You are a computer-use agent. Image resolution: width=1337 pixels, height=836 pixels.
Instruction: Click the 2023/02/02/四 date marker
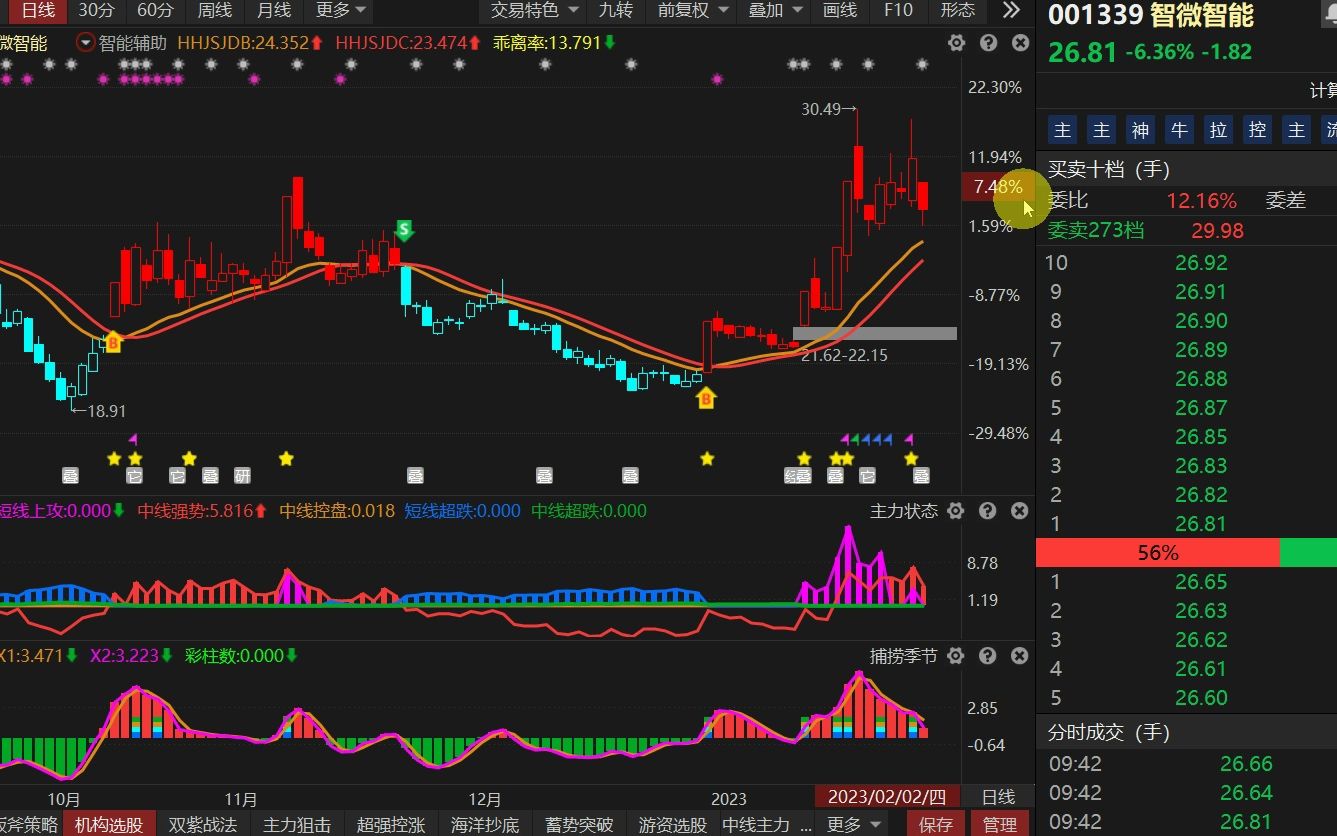887,797
